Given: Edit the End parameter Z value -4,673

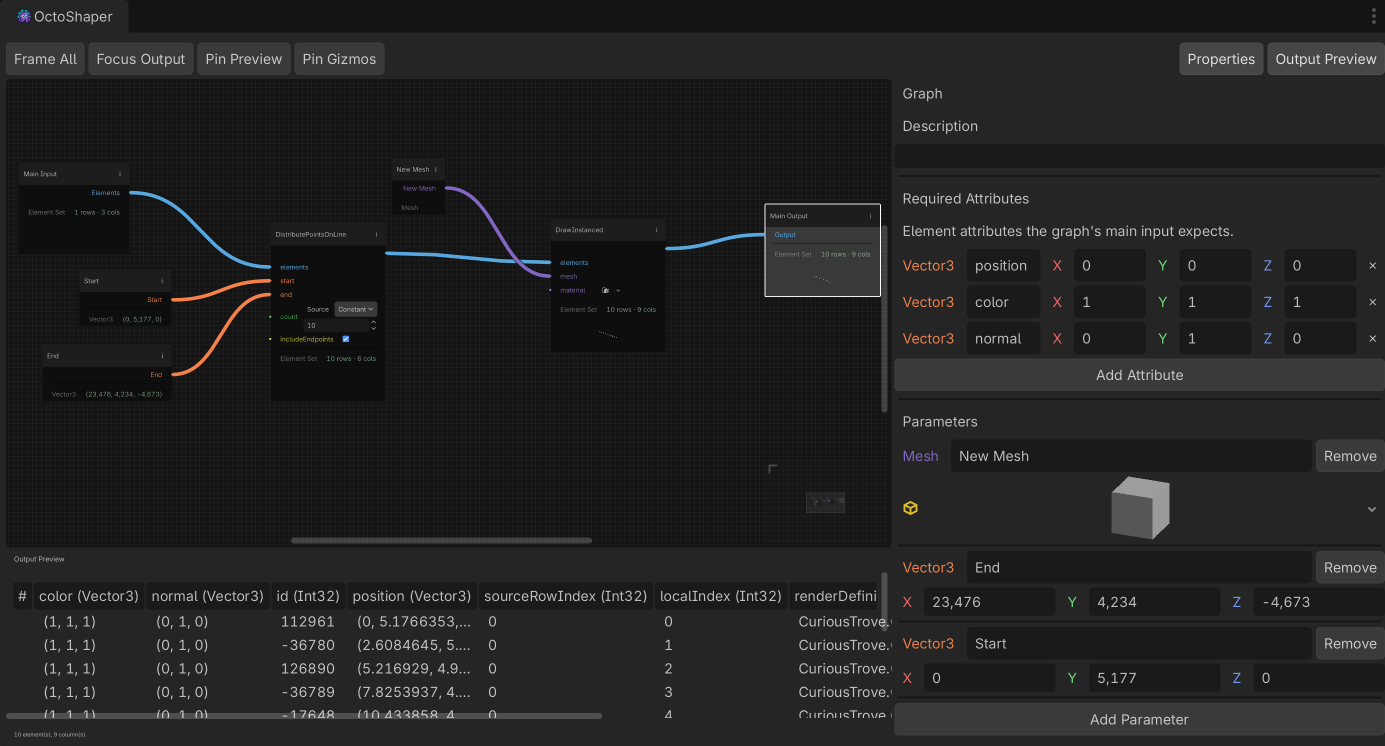Looking at the screenshot, I should [1318, 602].
